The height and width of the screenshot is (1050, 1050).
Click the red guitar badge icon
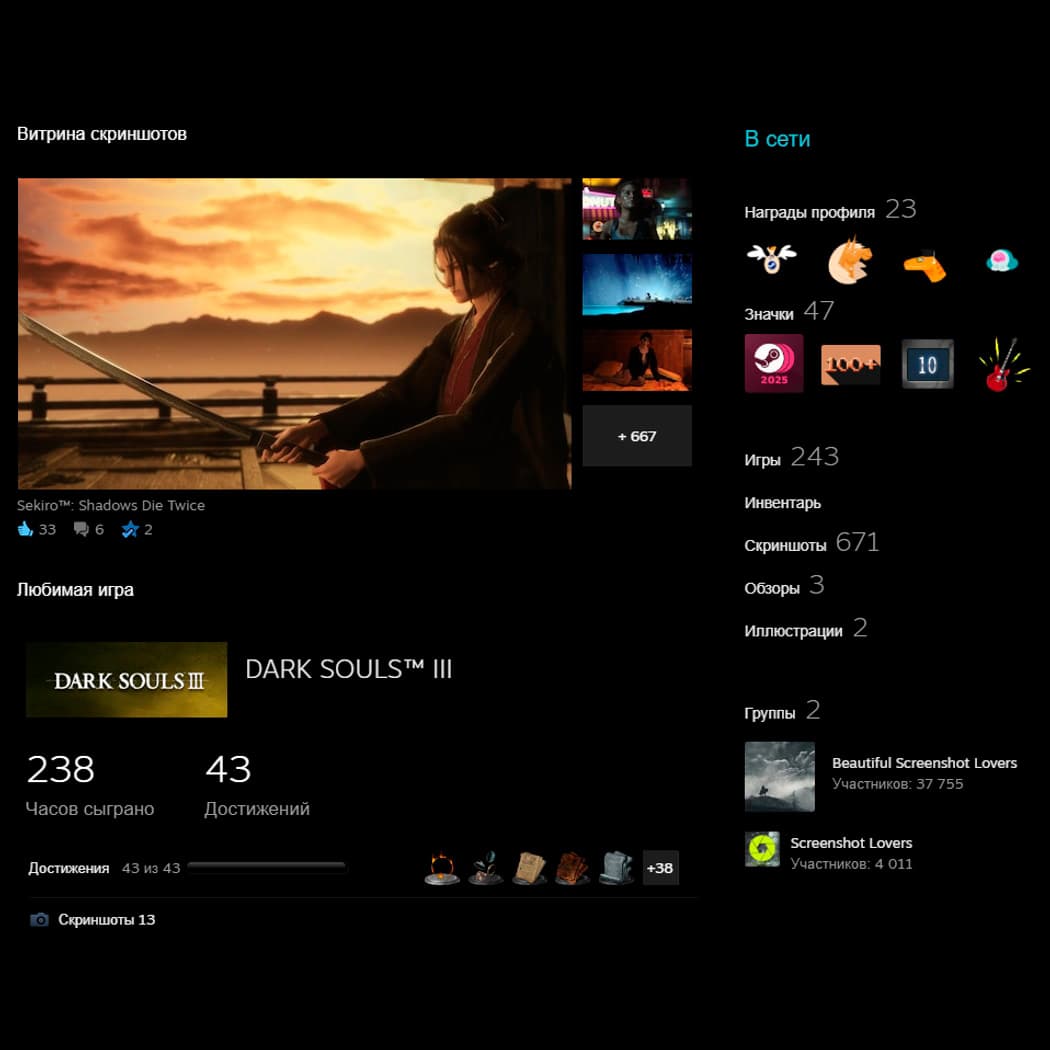(1003, 364)
